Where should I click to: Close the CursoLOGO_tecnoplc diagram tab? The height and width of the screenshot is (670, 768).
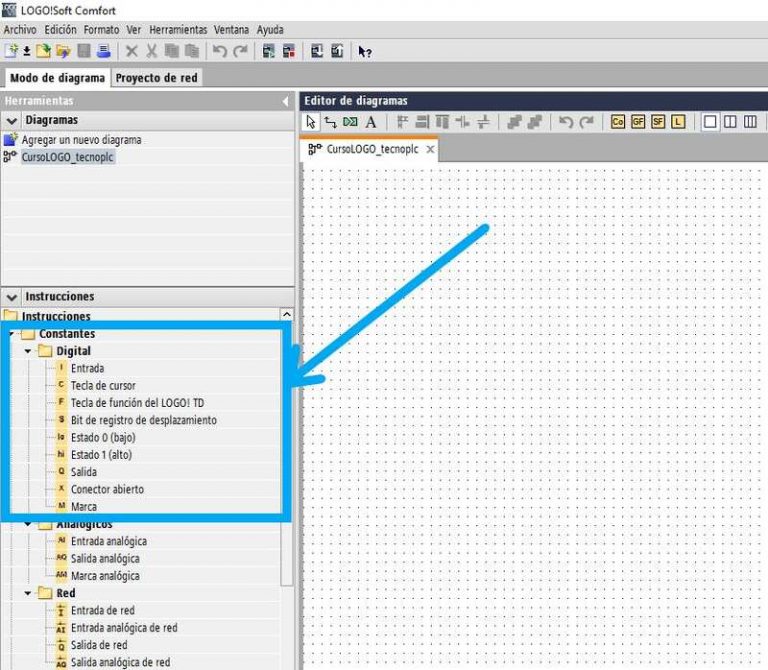tap(430, 149)
